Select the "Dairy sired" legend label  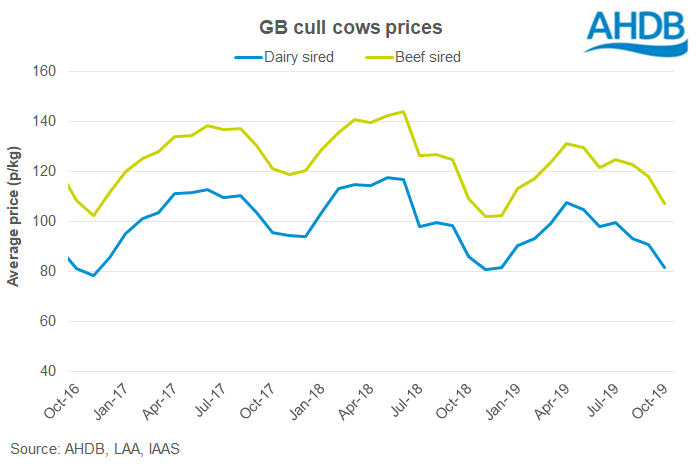[299, 57]
